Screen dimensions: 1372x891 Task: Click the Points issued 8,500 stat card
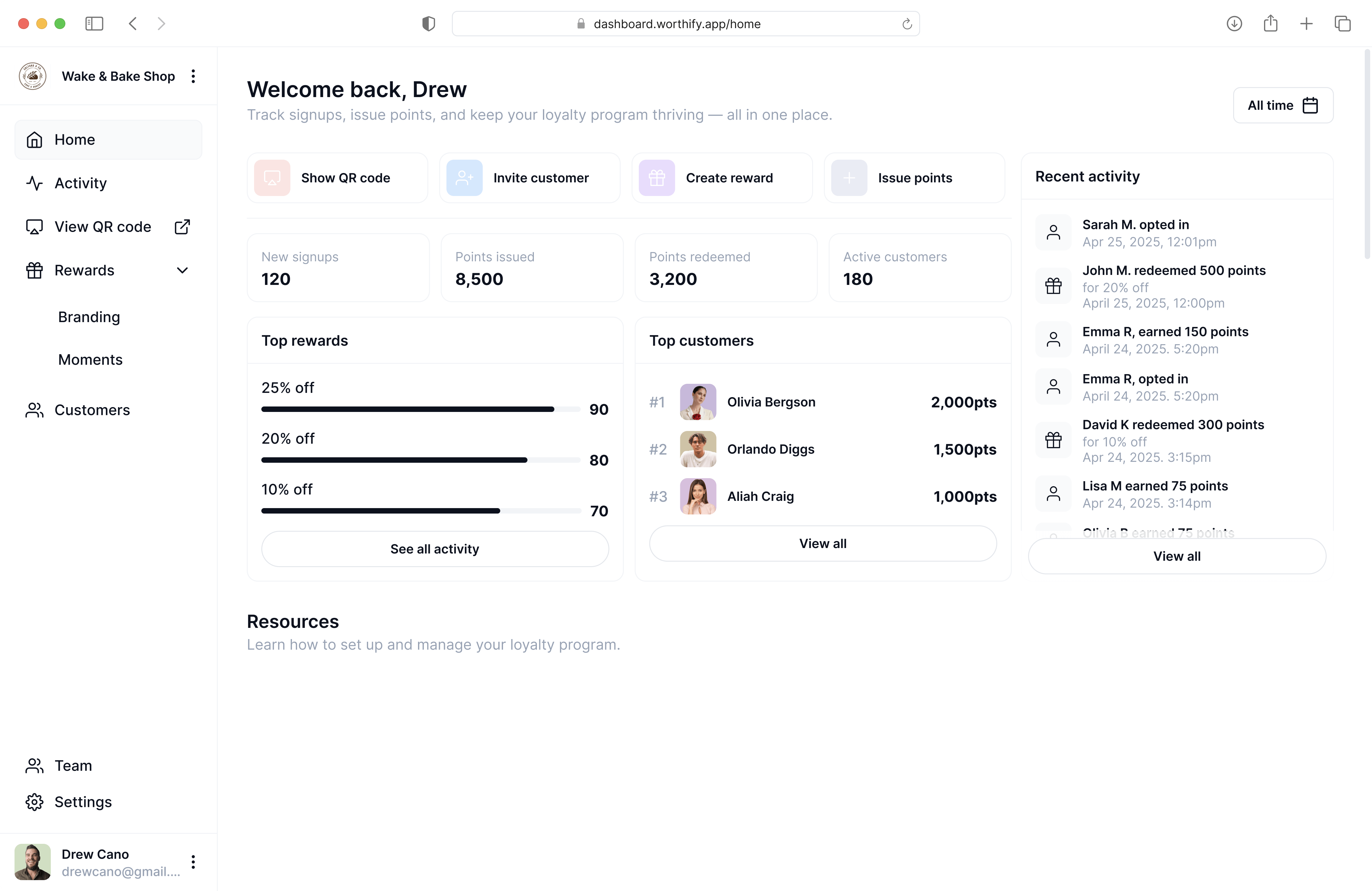coord(532,267)
